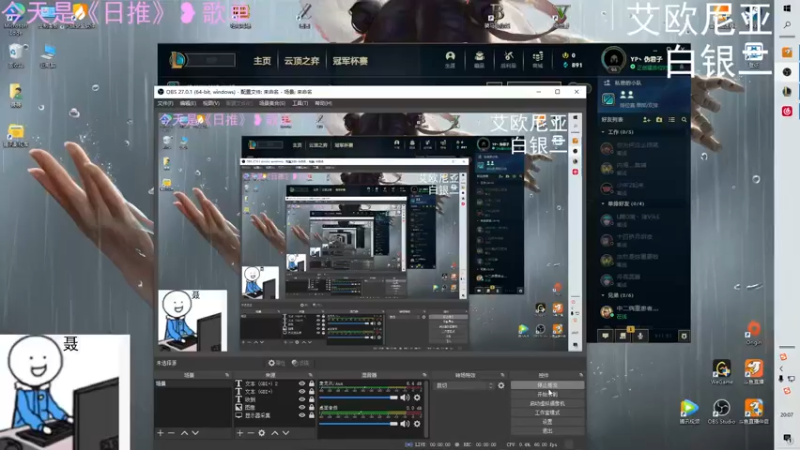Viewport: 800px width, 450px height.
Task: Open 腾讯视频 desktop shortcut
Action: pyautogui.click(x=689, y=412)
